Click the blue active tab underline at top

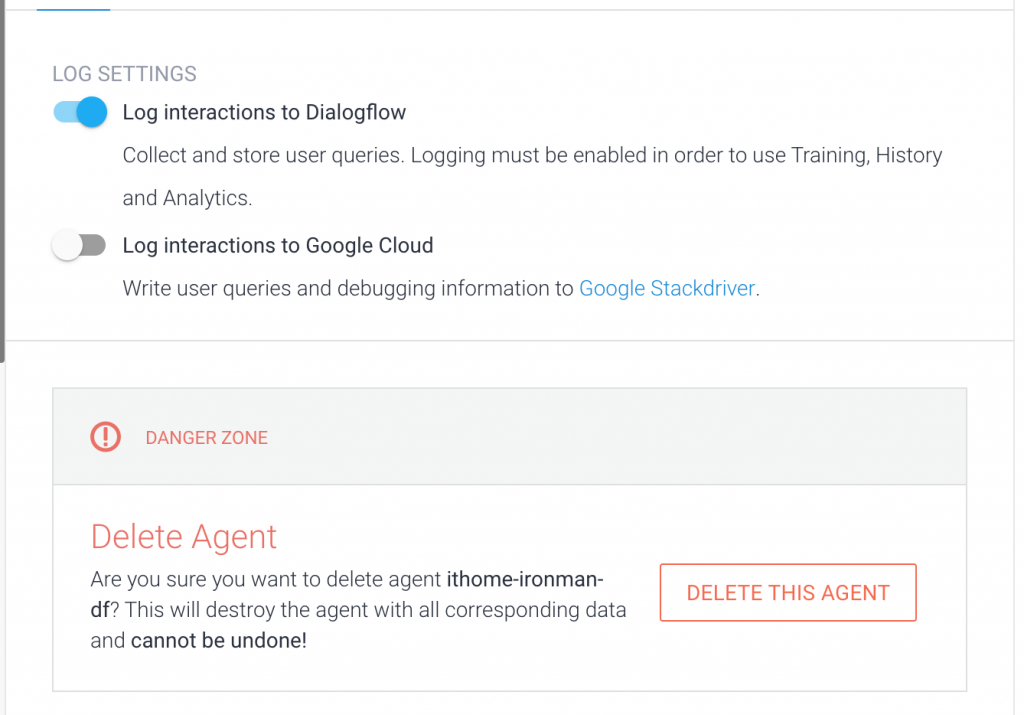click(x=73, y=9)
